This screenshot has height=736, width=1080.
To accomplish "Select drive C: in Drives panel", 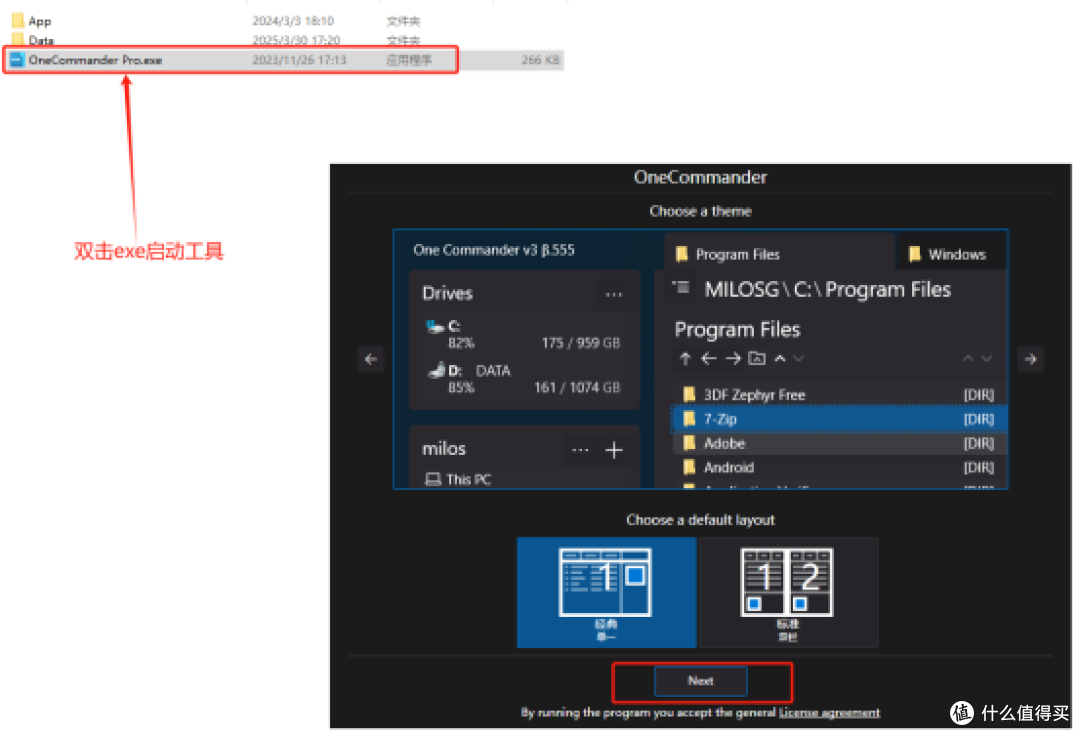I will click(523, 334).
